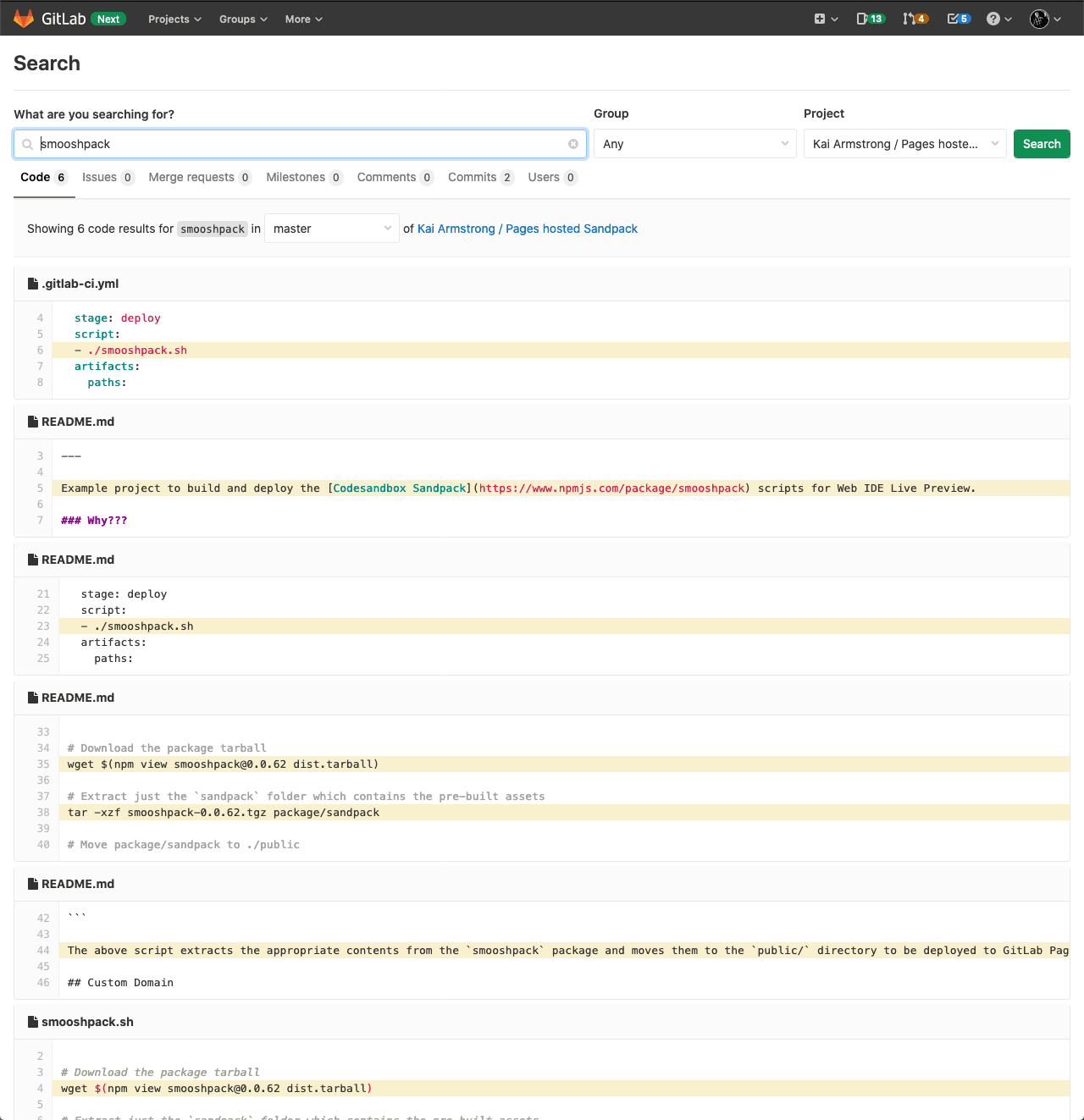Click the file icon beside .gitlab-ci.yml

point(32,283)
